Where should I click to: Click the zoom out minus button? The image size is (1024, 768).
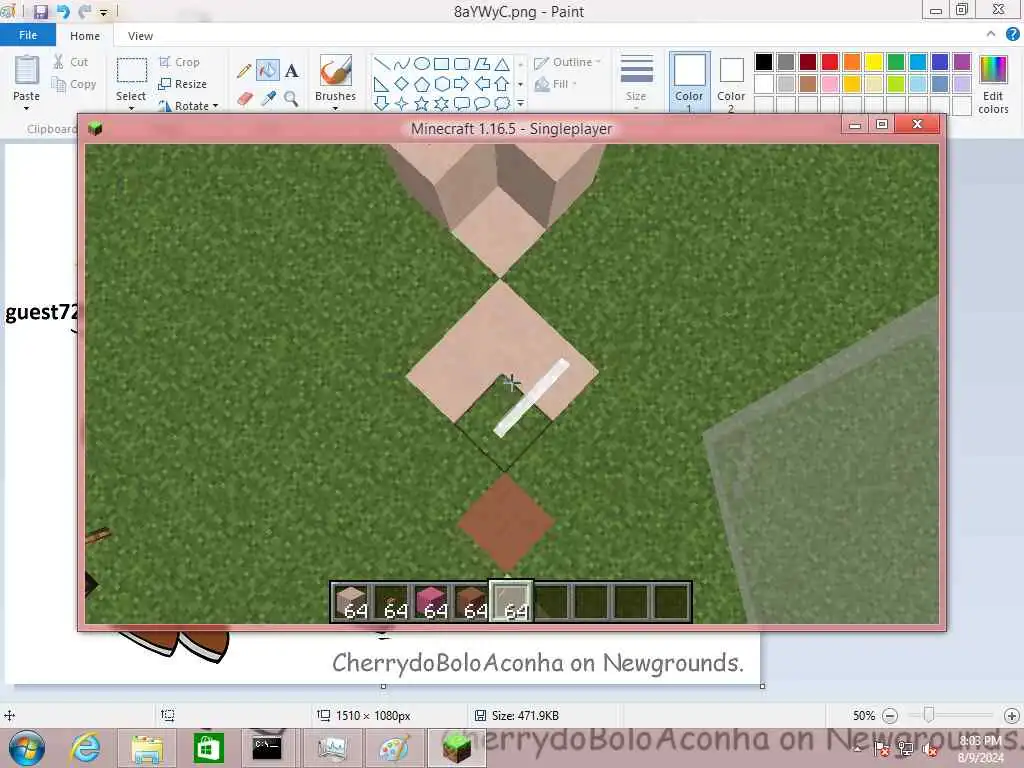pos(890,716)
